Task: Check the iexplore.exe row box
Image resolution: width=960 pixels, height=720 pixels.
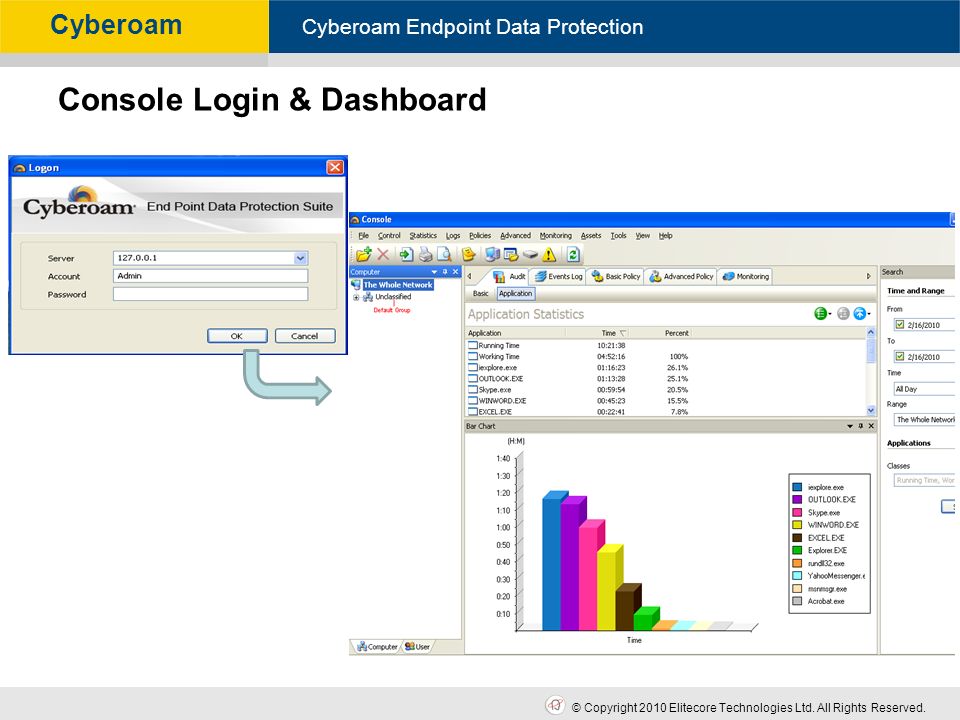Action: (473, 367)
